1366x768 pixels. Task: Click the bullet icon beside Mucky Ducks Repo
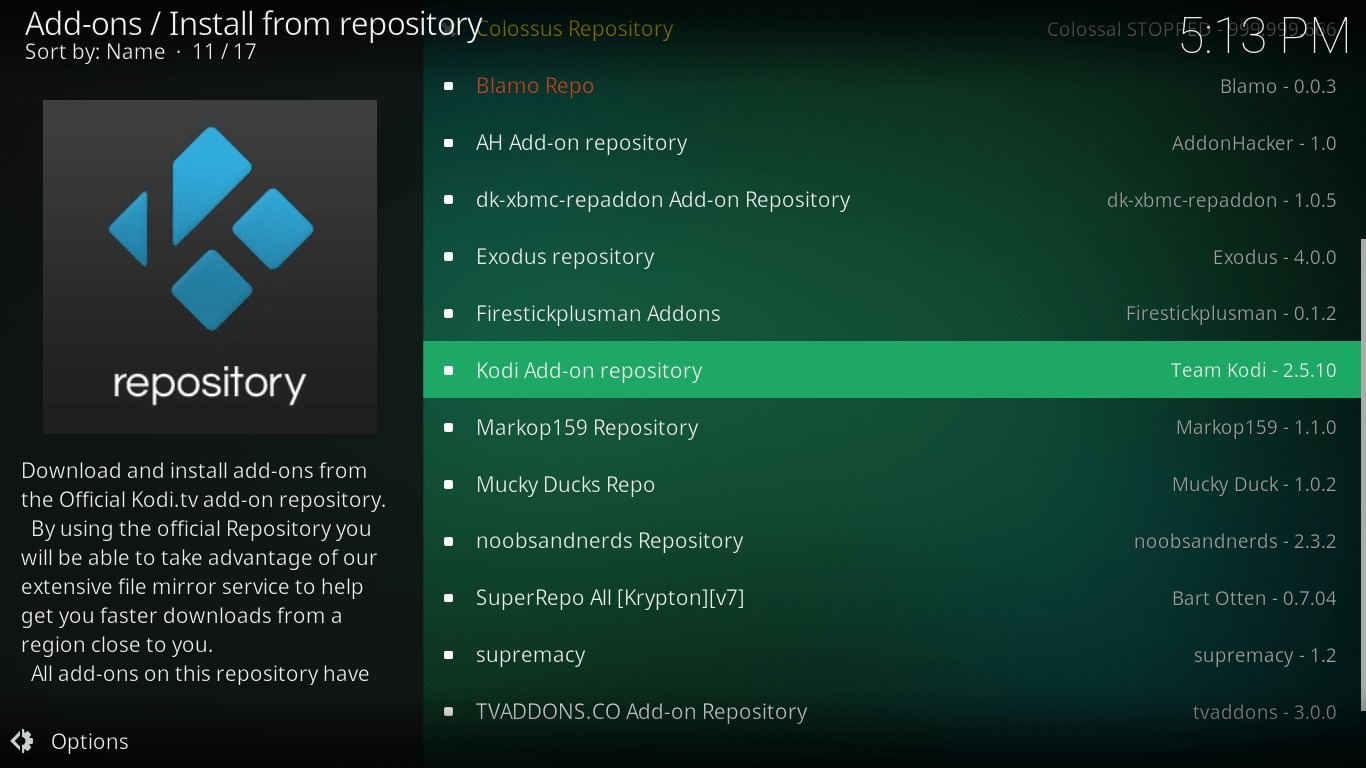coord(449,484)
